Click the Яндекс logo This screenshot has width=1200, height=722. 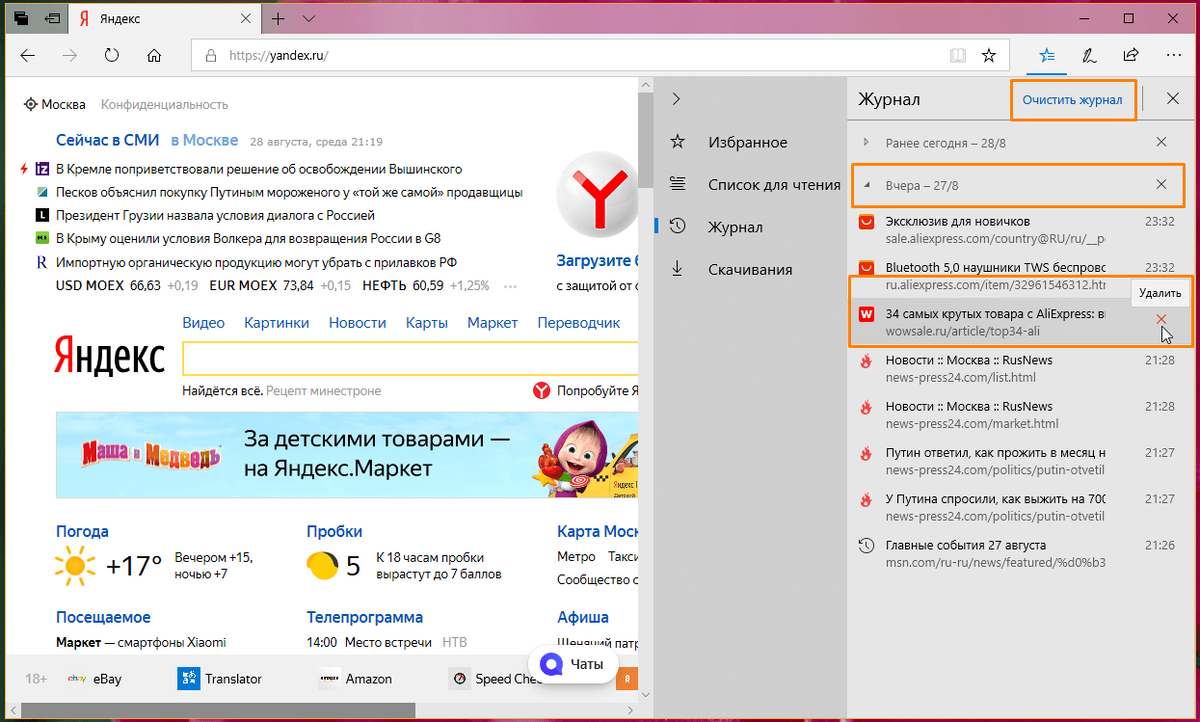click(109, 357)
